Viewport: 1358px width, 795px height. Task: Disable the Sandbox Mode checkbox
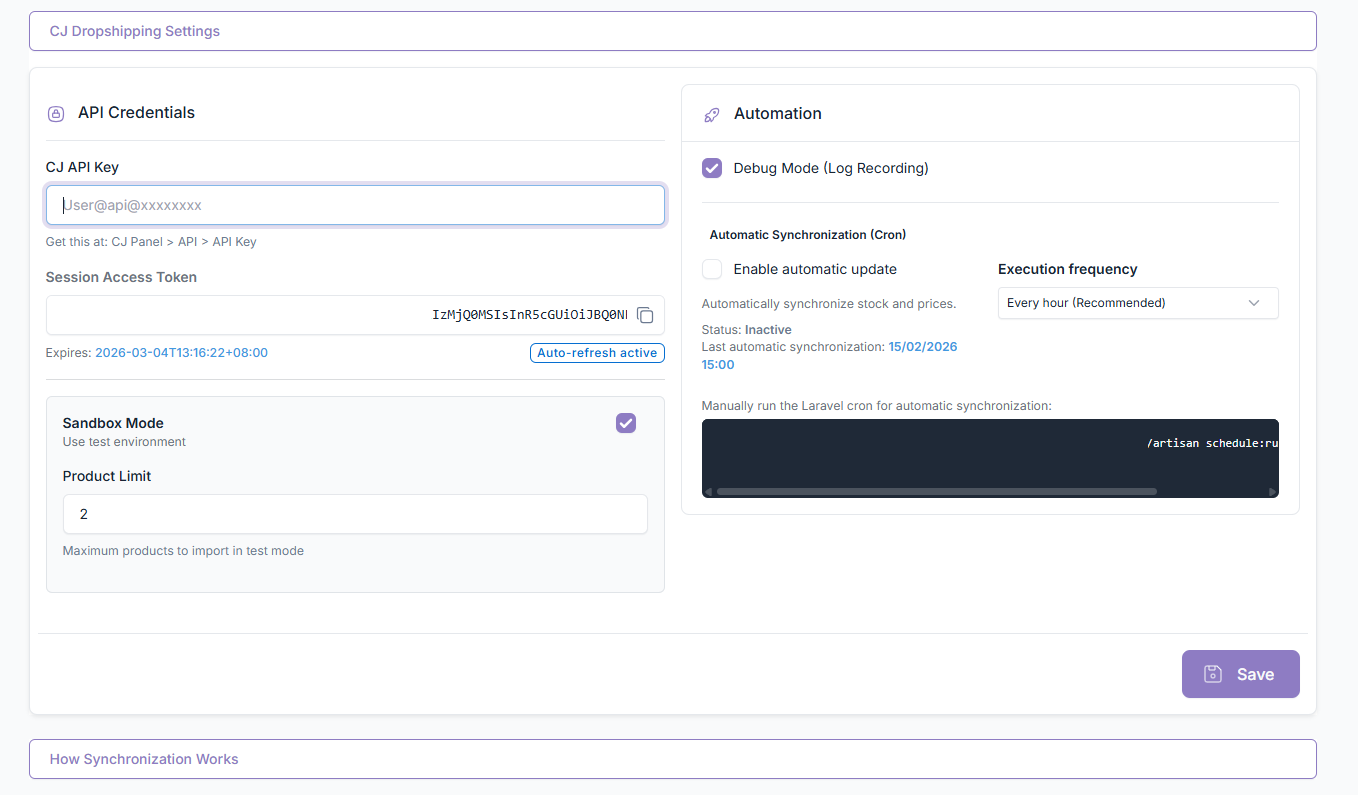click(x=626, y=423)
